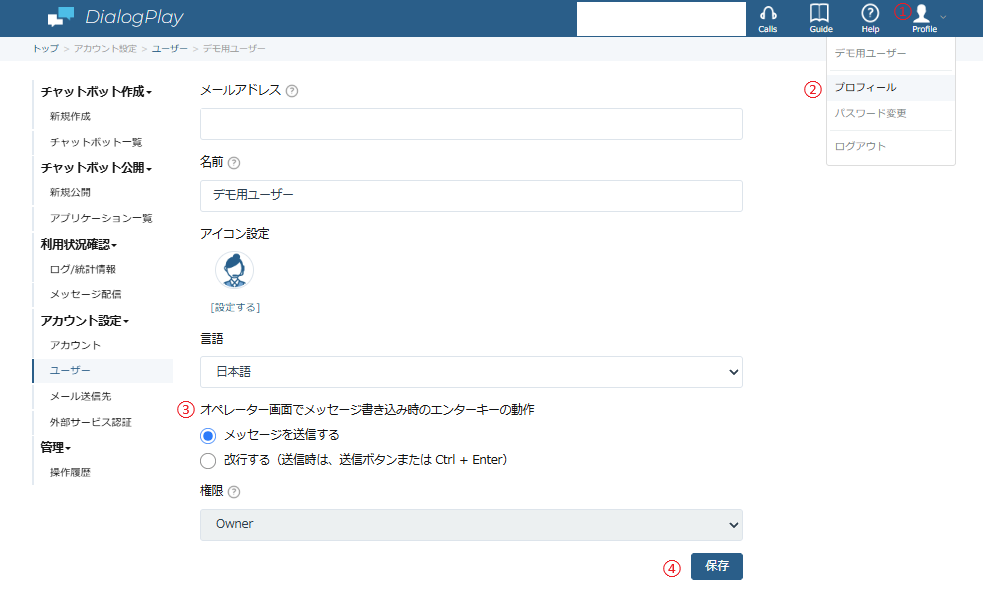Go to トップ in the breadcrumb
This screenshot has height=603, width=983.
tap(46, 49)
